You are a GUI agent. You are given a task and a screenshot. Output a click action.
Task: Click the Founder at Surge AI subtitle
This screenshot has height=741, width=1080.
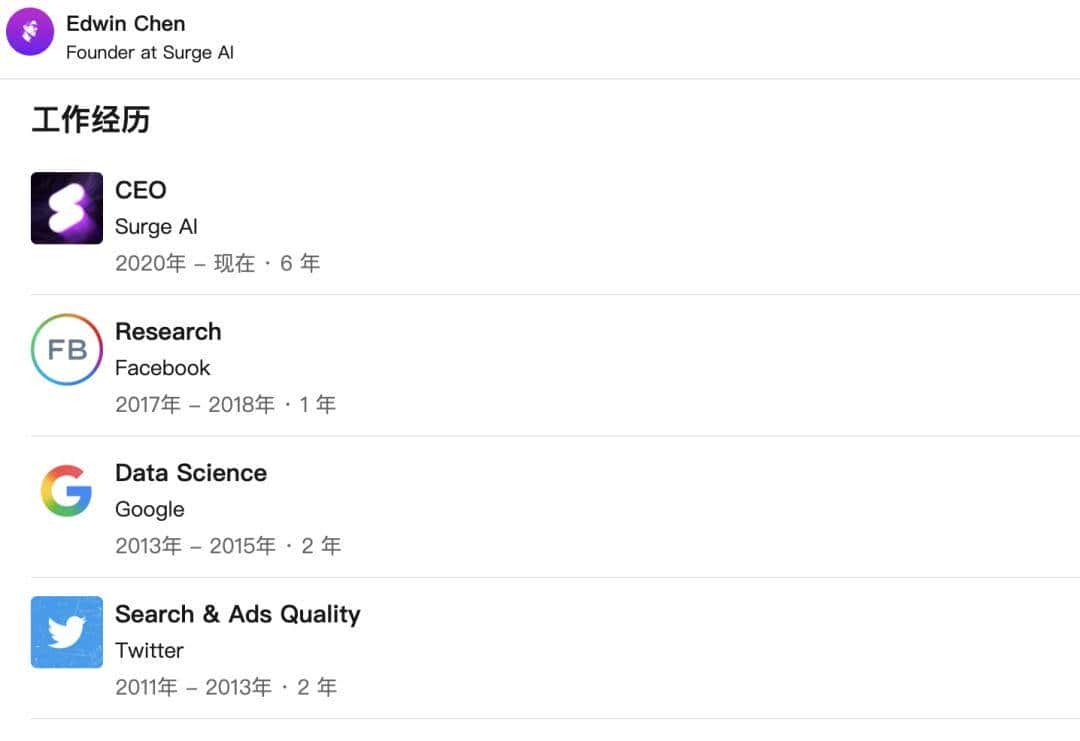pos(150,53)
